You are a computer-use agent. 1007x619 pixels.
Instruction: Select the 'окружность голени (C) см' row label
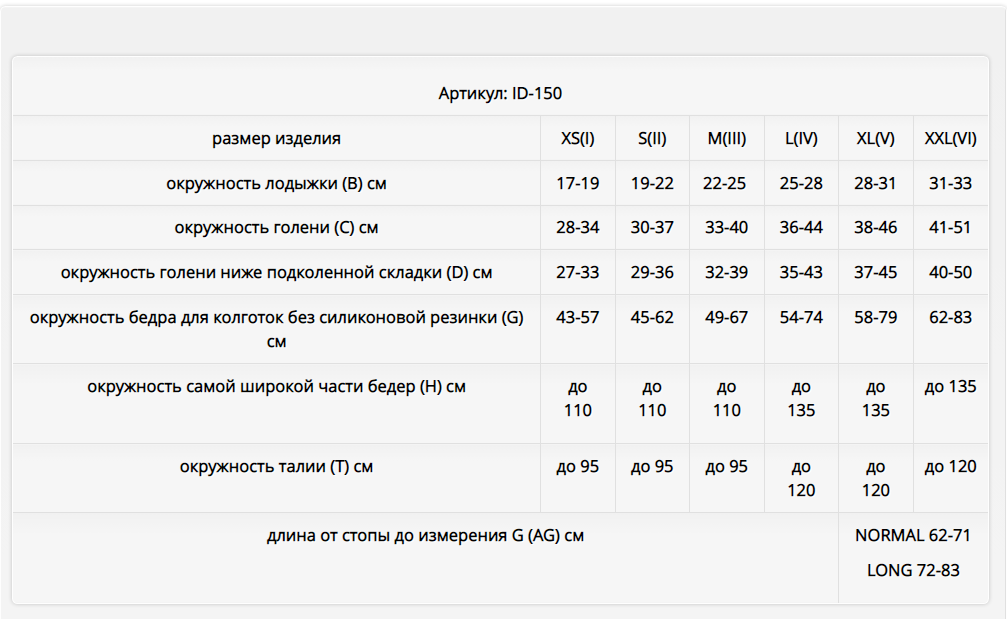click(276, 228)
